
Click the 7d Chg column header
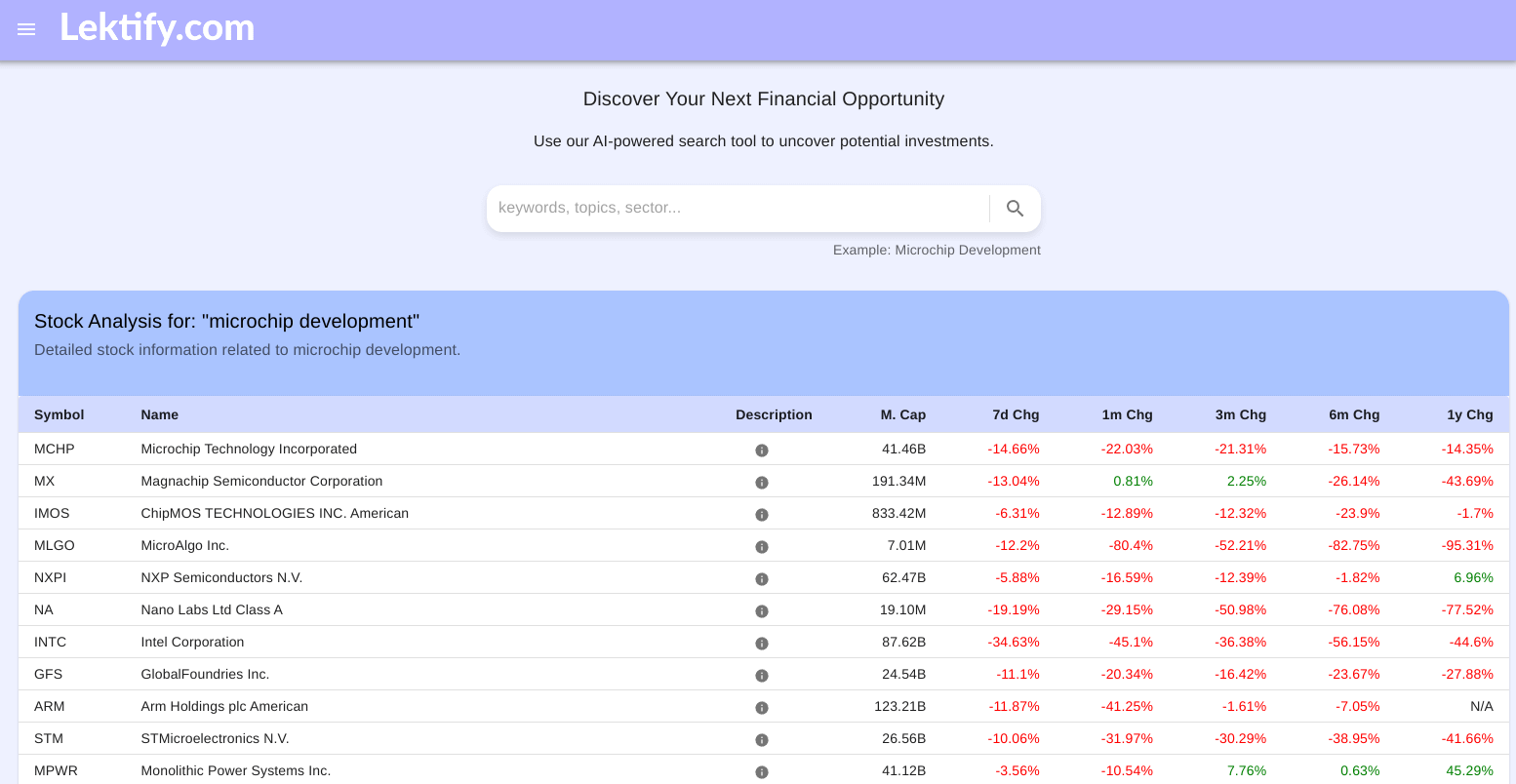coord(1016,414)
